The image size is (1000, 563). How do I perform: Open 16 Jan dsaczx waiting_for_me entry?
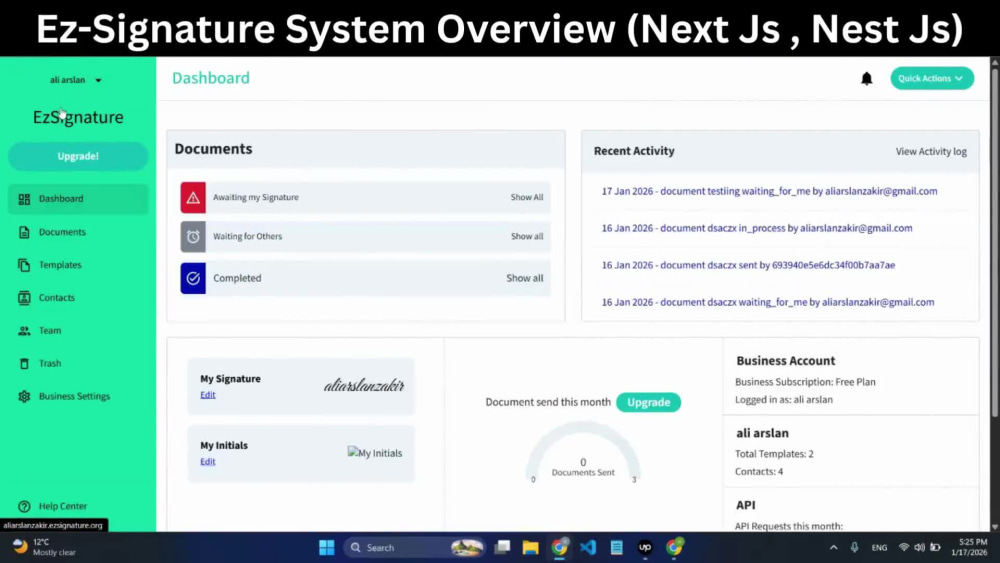768,302
